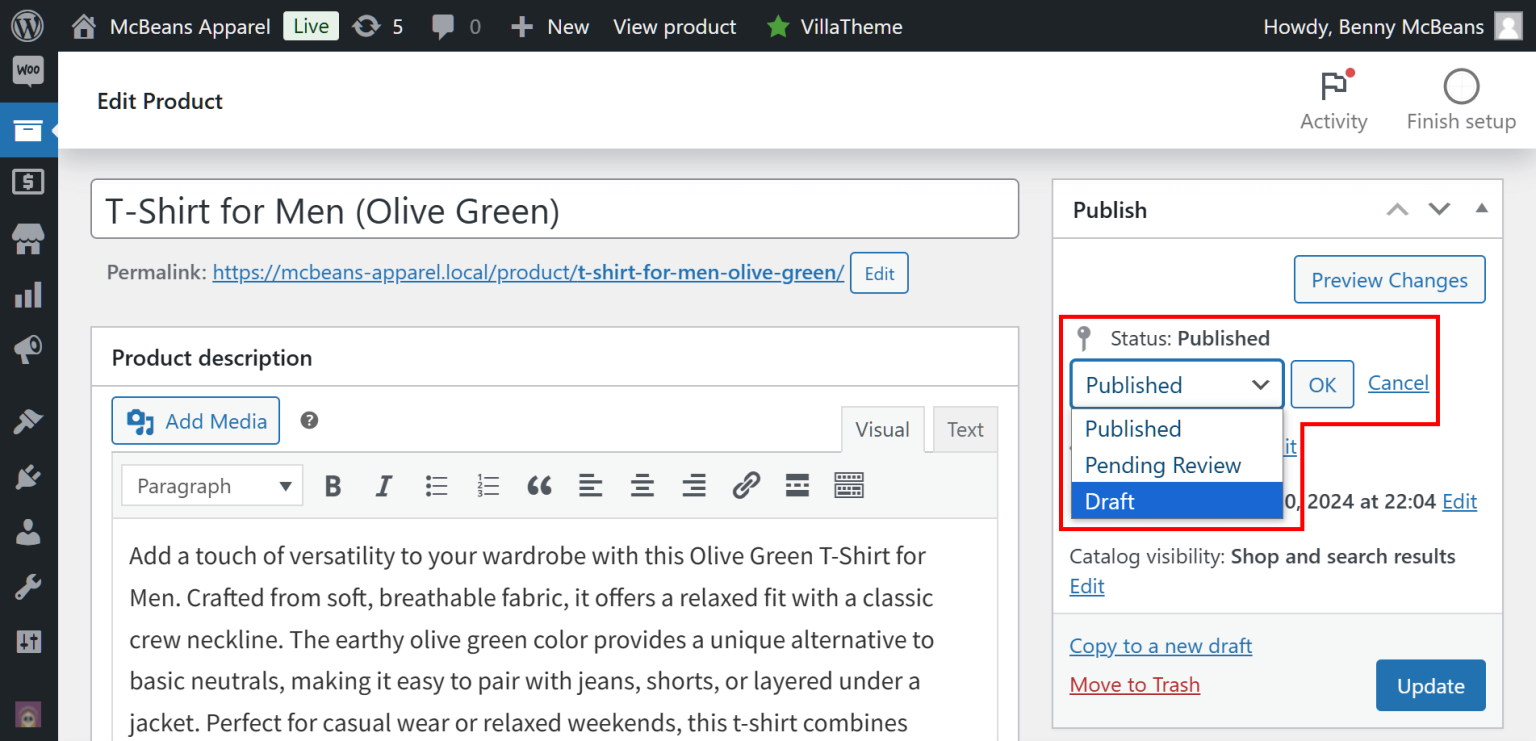Open the New menu in the admin bar

[x=549, y=26]
